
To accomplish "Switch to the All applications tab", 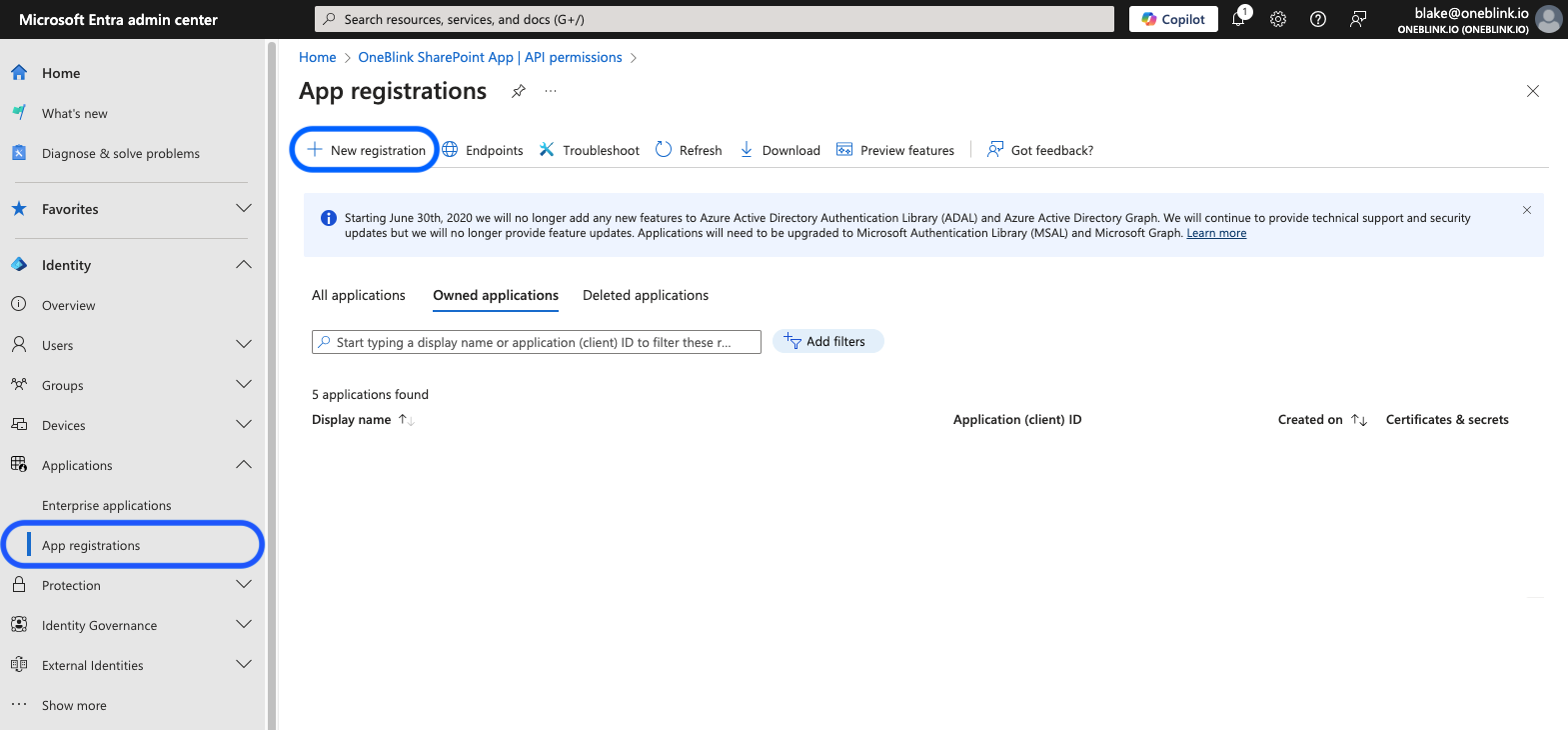I will coord(359,295).
